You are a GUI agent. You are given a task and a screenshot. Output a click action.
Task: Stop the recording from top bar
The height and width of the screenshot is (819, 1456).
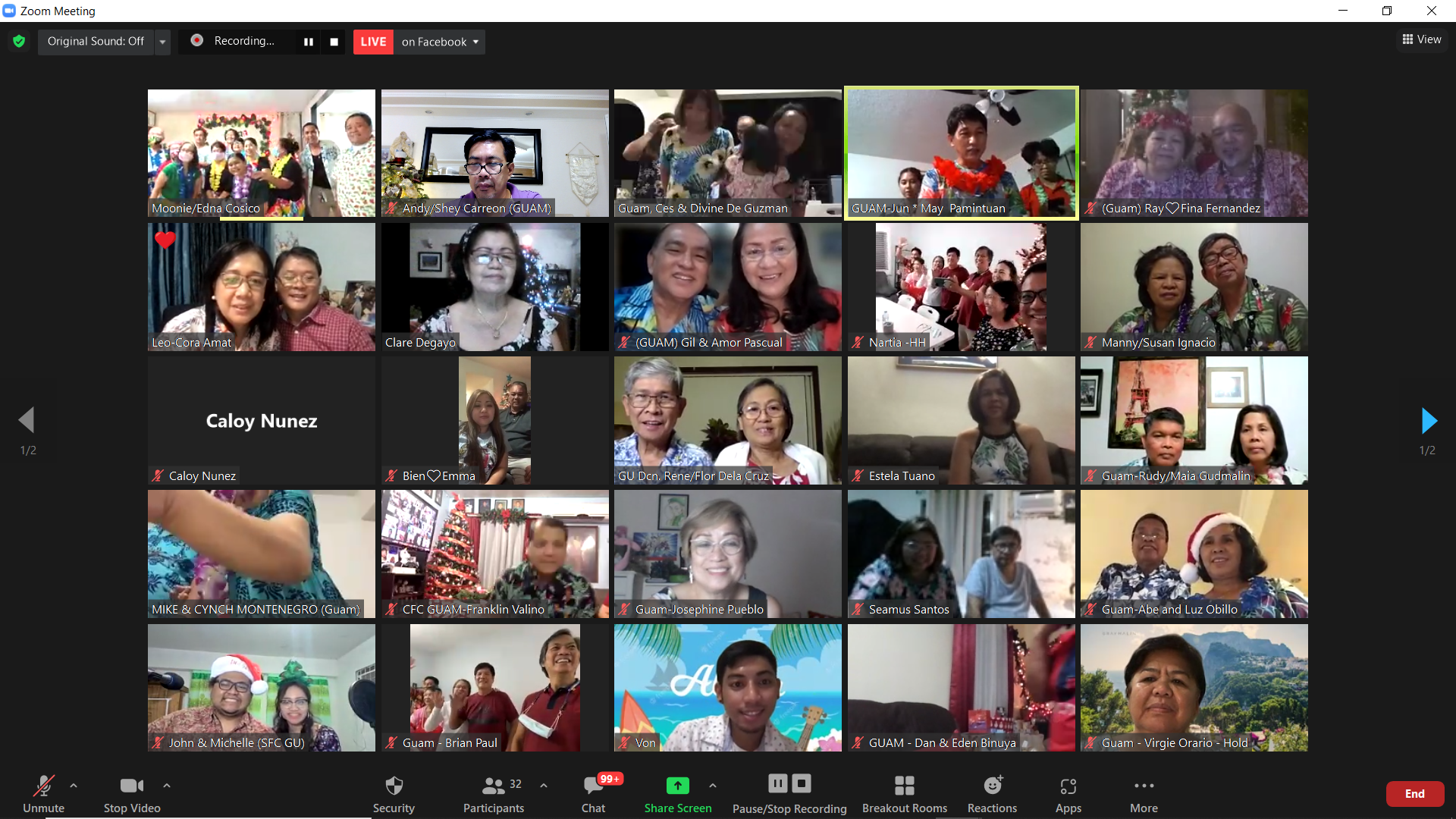[x=334, y=42]
